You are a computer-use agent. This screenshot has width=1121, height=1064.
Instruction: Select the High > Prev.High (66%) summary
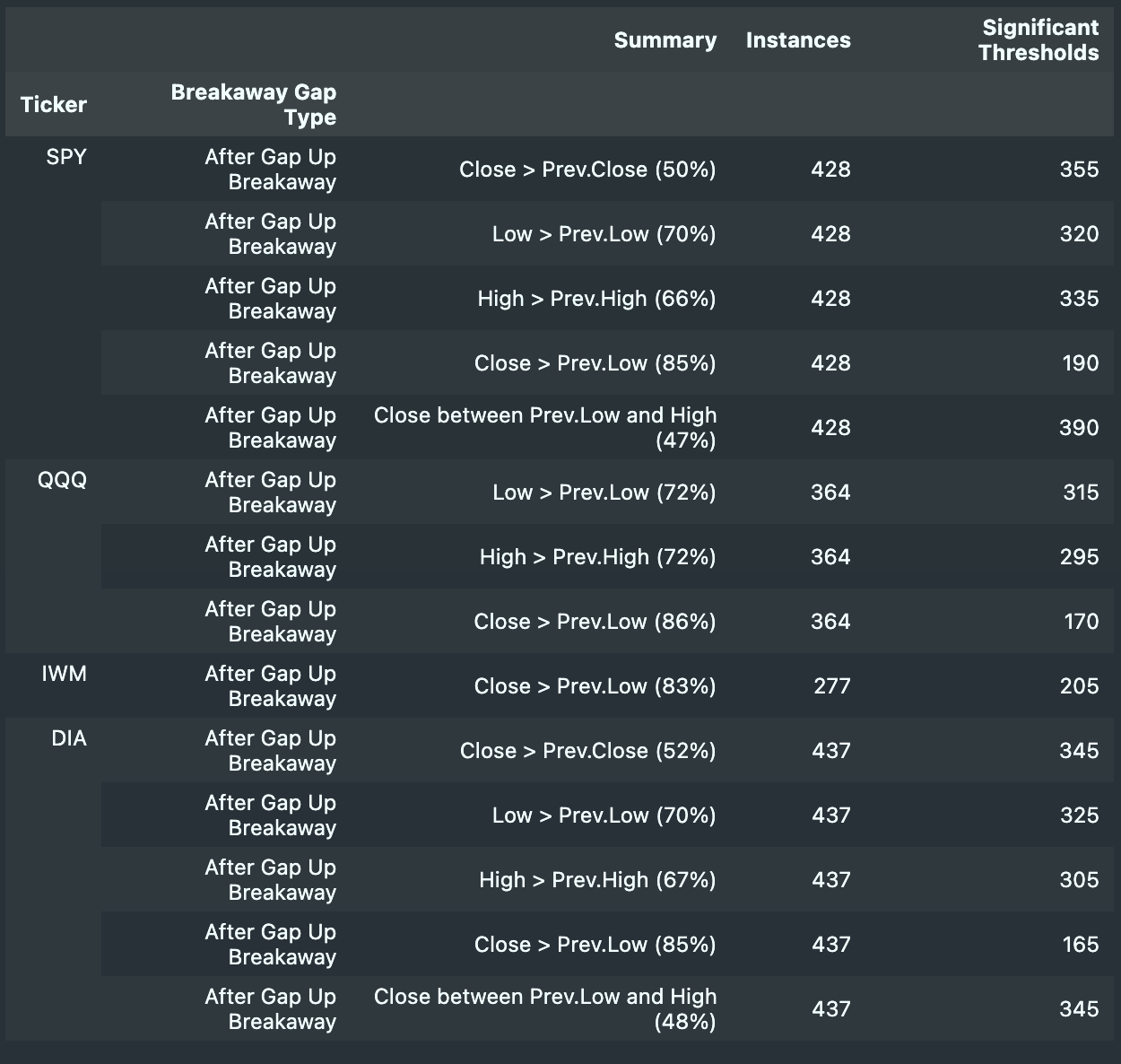tap(596, 299)
